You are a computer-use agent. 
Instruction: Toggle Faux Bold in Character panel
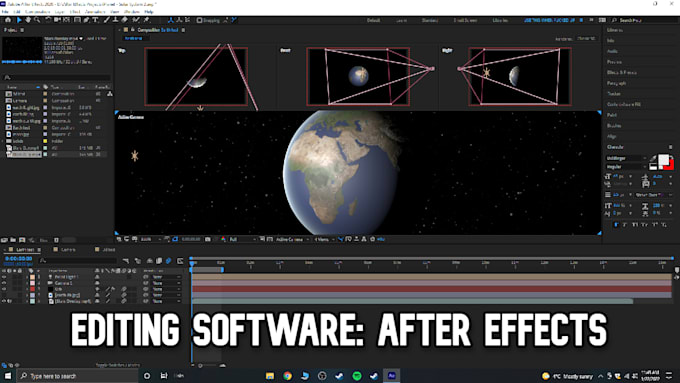click(616, 225)
